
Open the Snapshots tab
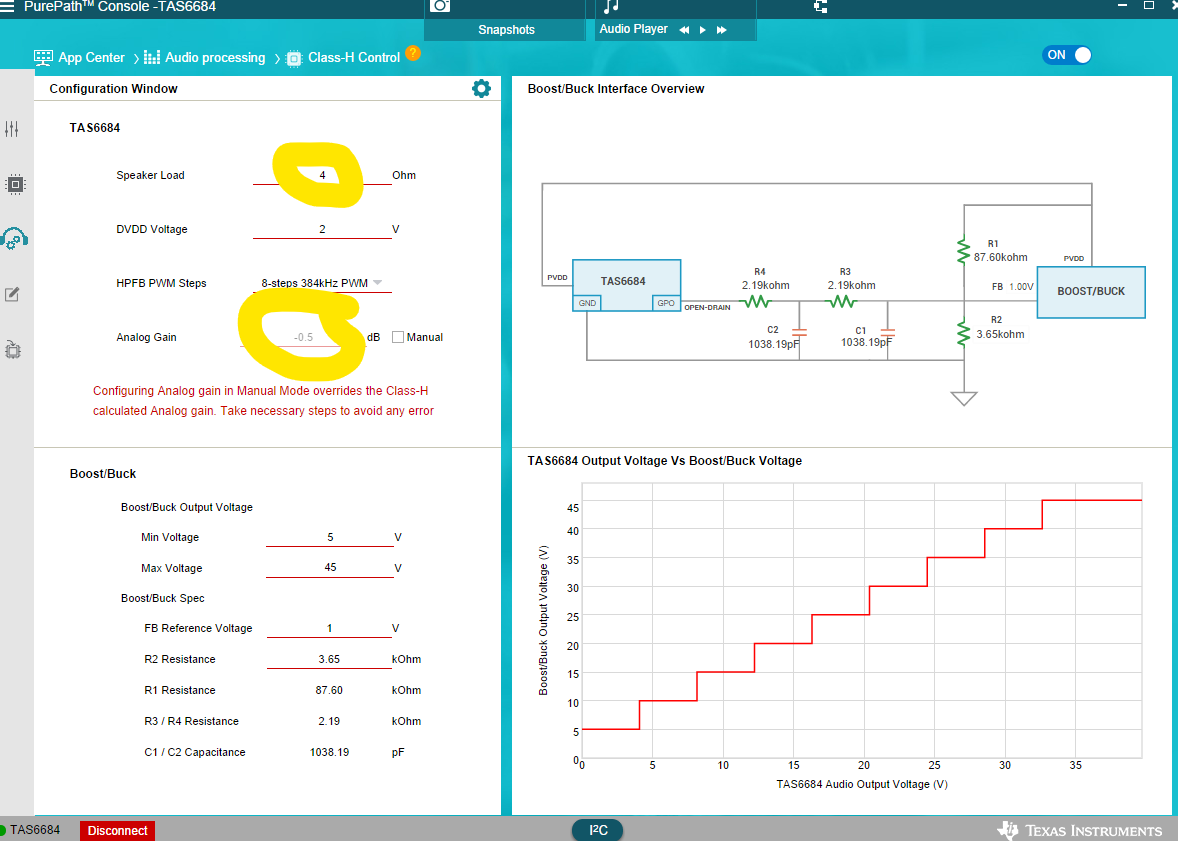point(506,30)
